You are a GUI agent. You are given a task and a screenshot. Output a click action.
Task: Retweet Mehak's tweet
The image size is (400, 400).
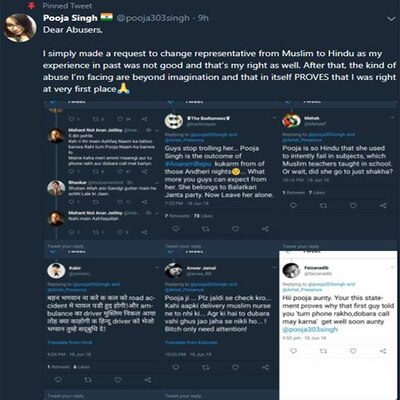pos(323,205)
